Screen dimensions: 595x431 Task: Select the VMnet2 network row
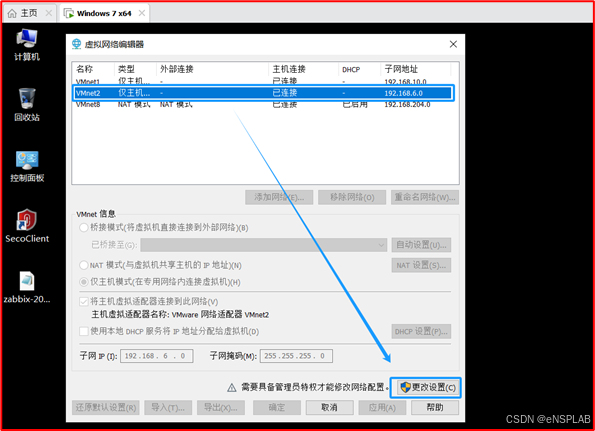click(x=263, y=93)
